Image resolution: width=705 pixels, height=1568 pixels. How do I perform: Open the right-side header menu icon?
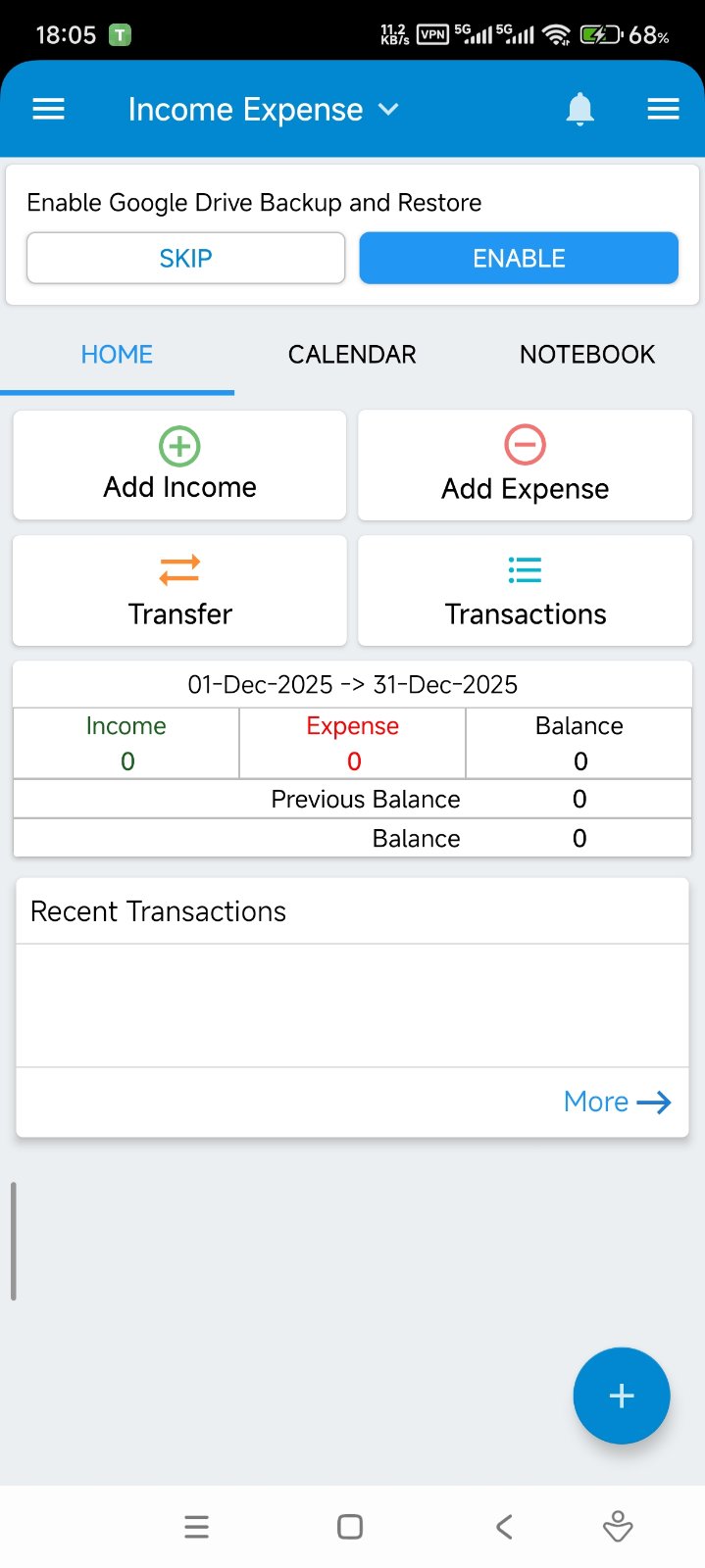pyautogui.click(x=664, y=109)
